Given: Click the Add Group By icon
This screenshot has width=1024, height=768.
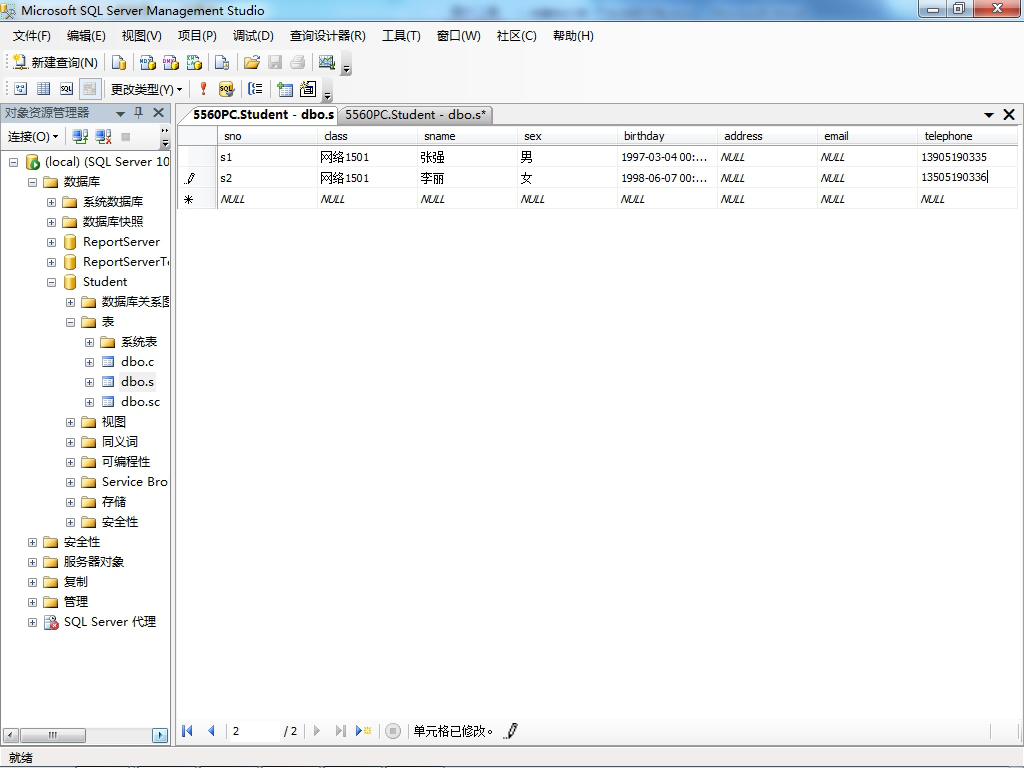Looking at the screenshot, I should [x=255, y=89].
